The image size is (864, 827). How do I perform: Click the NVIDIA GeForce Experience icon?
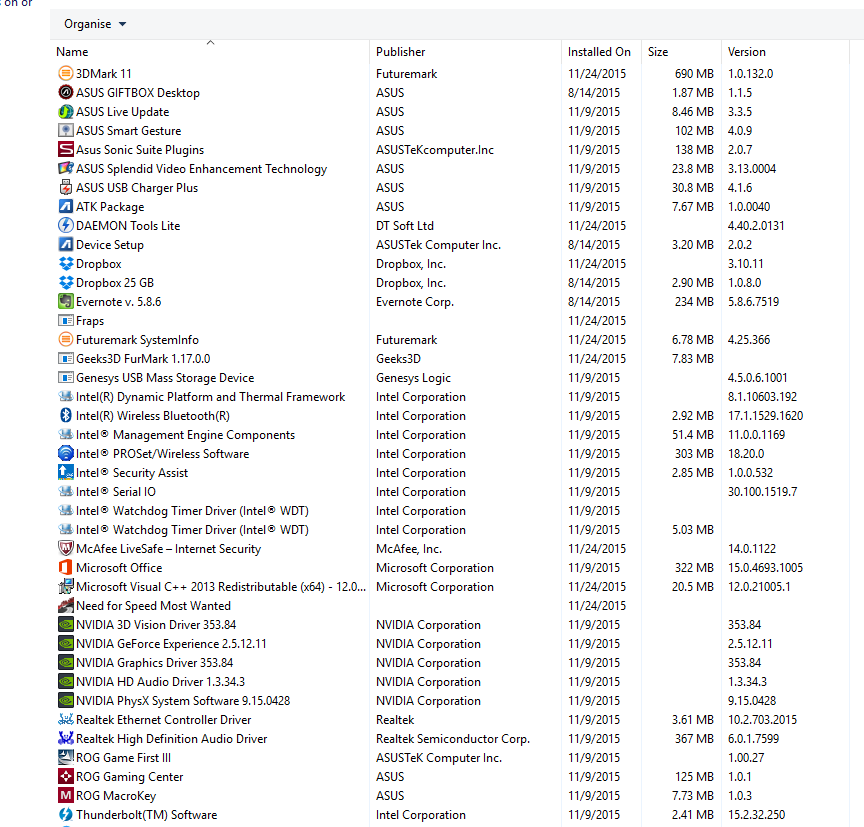point(66,644)
